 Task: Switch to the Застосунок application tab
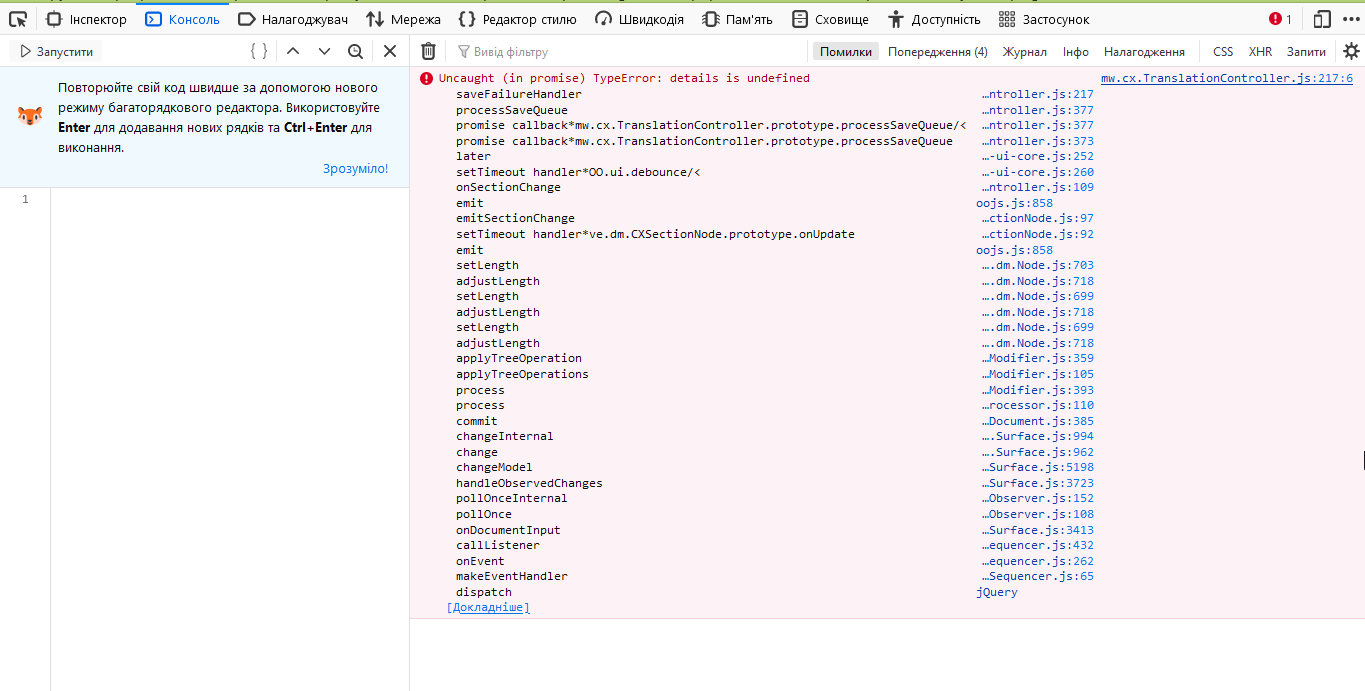point(1044,19)
